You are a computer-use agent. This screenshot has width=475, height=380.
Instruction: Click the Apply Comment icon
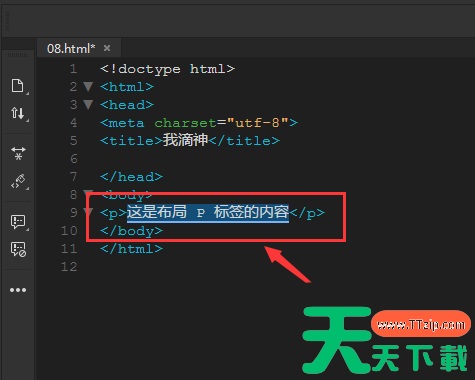click(x=18, y=222)
